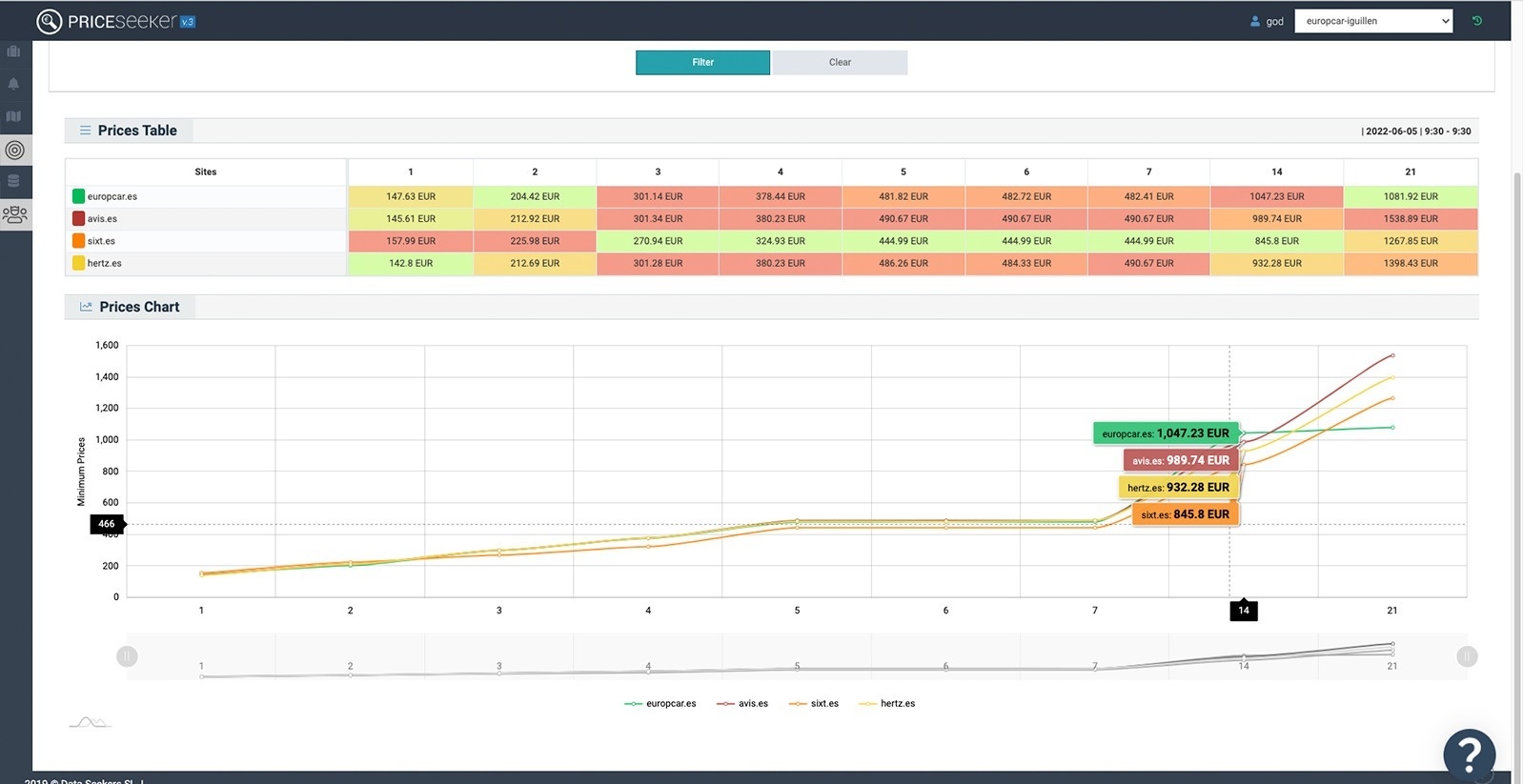
Task: Grab the right chart range slider handle
Action: click(1467, 656)
